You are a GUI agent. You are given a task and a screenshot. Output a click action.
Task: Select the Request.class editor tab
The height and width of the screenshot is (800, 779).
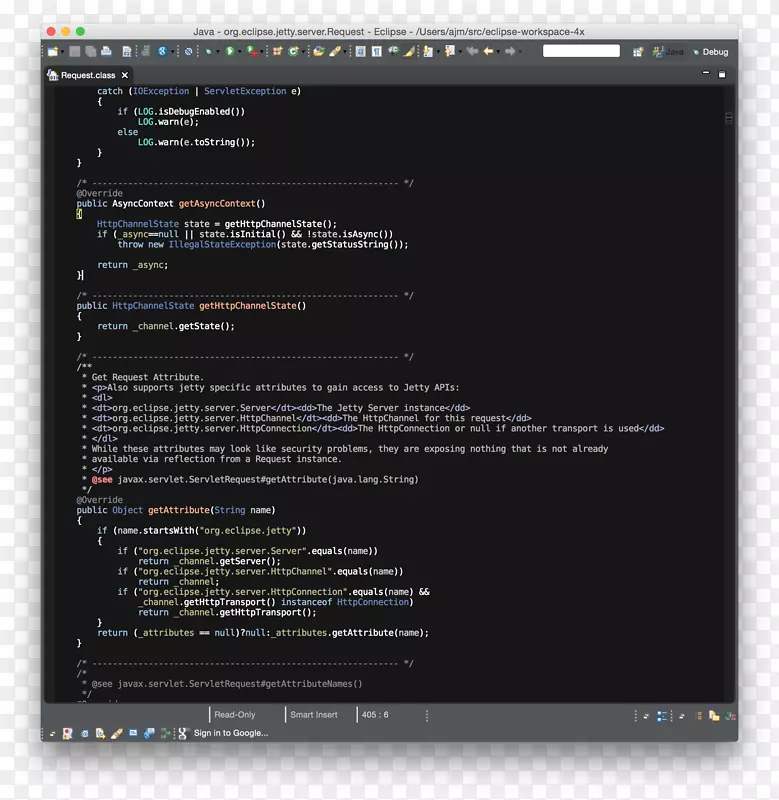tap(88, 75)
